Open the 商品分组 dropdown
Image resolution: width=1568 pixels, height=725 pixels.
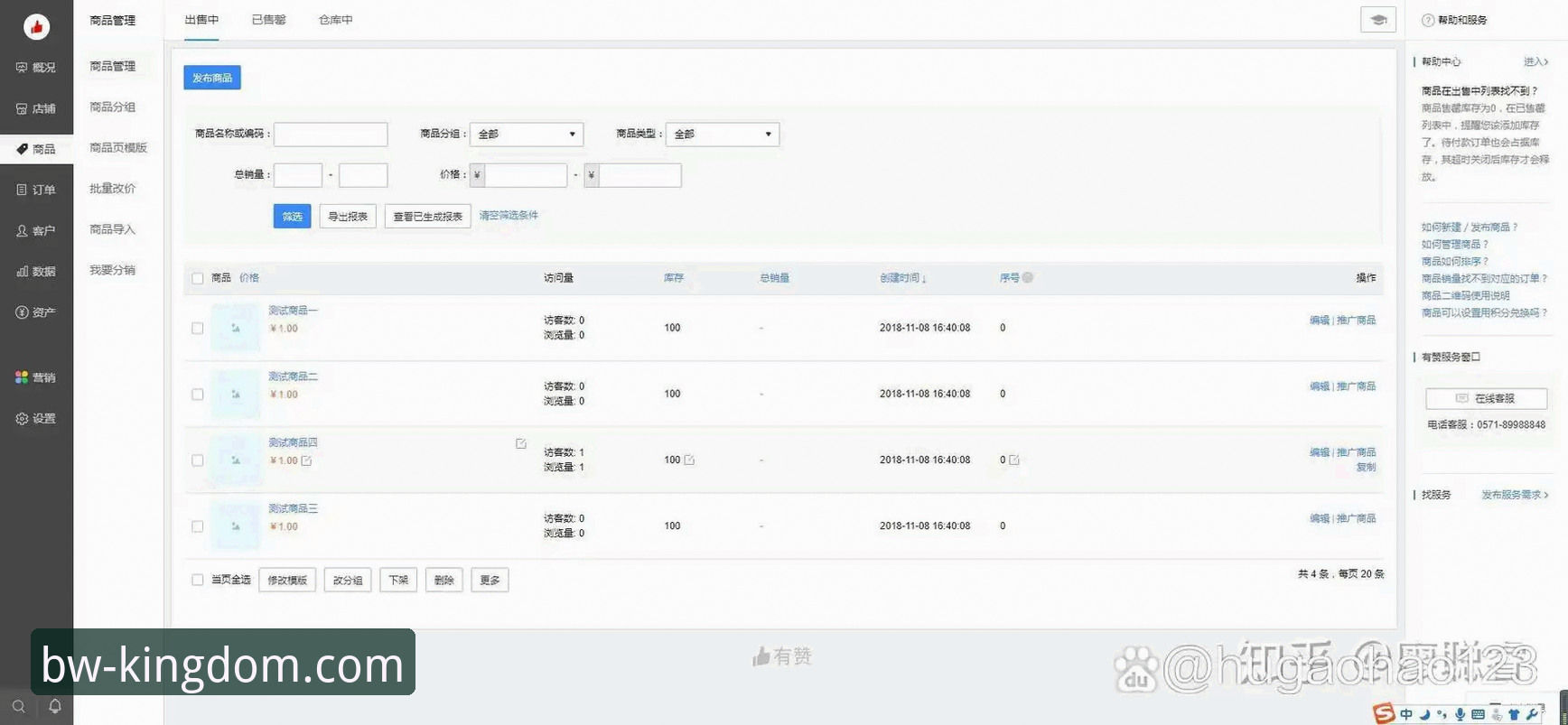click(527, 135)
